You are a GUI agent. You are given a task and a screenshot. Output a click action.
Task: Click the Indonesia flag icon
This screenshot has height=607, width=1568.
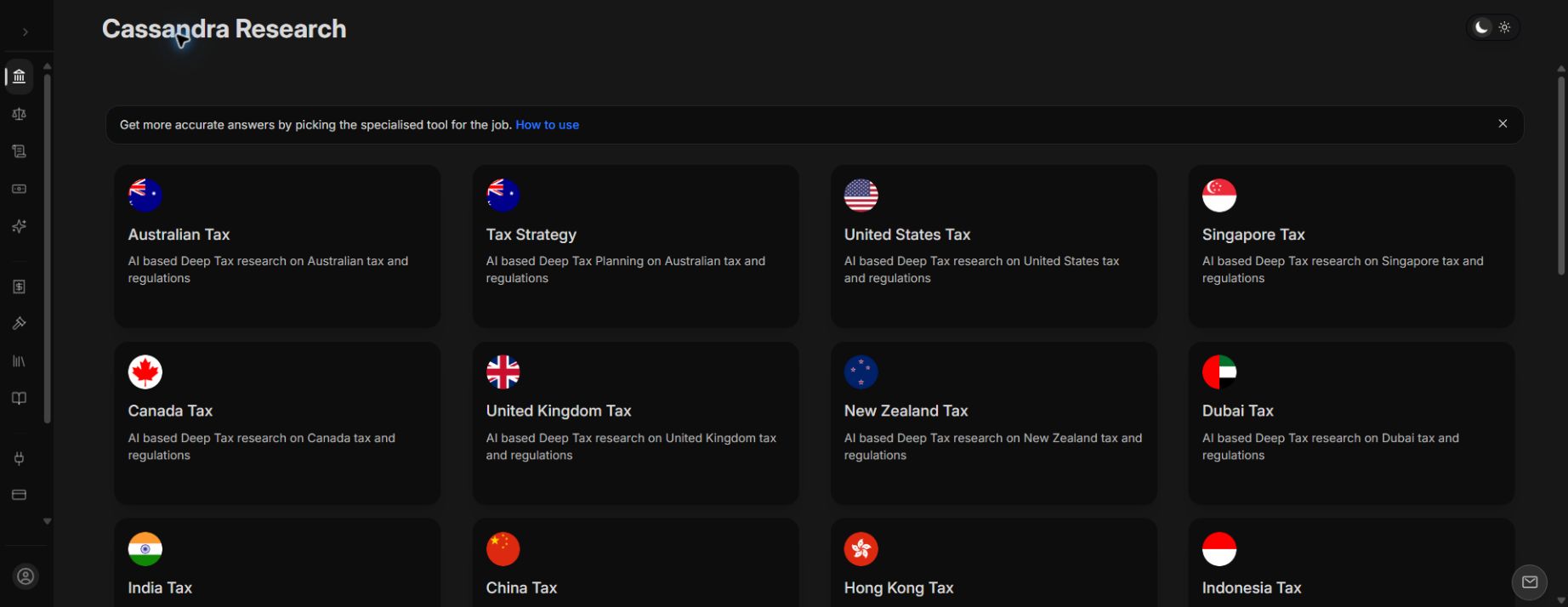click(x=1219, y=548)
